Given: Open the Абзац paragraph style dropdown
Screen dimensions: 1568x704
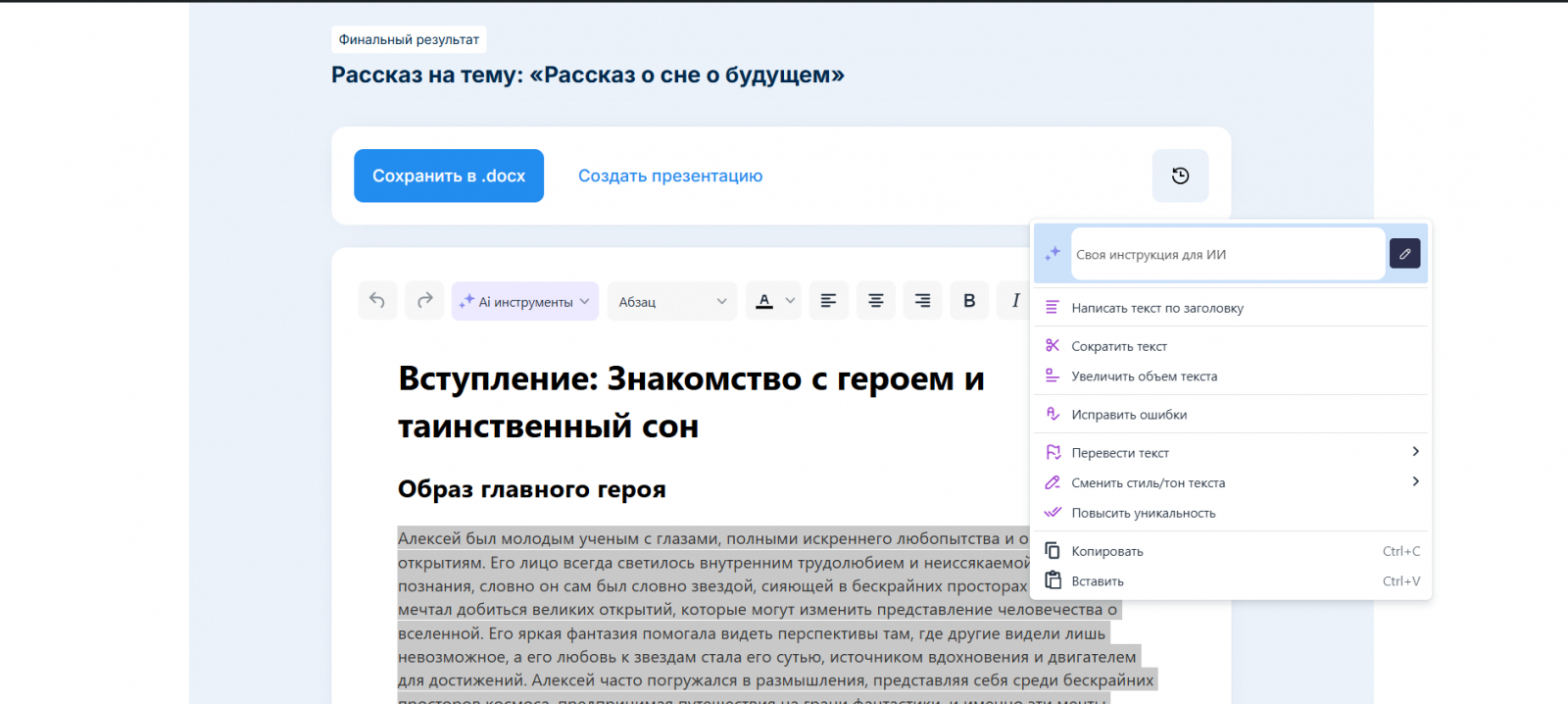Looking at the screenshot, I should pos(672,301).
